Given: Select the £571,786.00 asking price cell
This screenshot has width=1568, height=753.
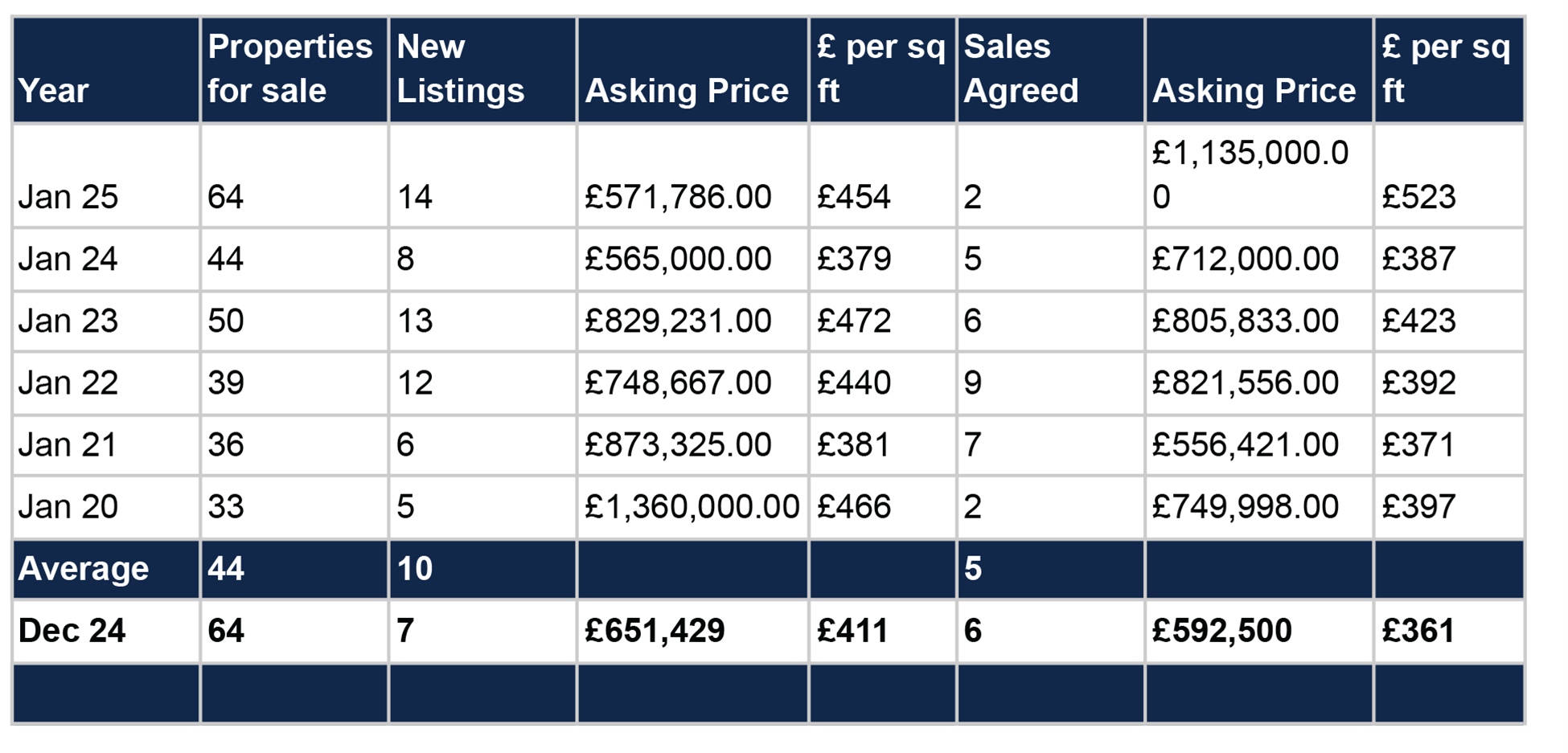Looking at the screenshot, I should coord(678,197).
